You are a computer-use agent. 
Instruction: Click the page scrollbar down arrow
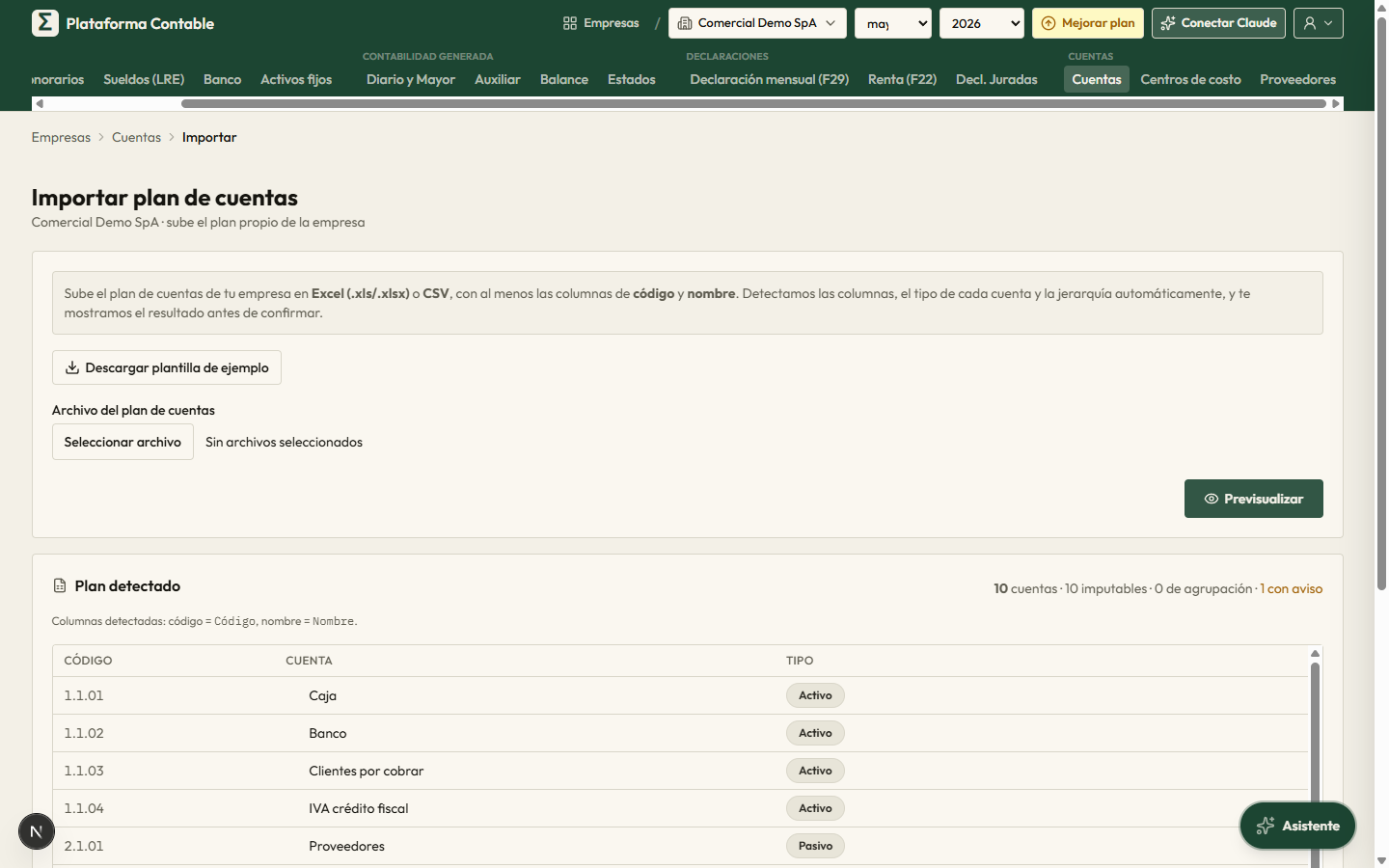point(1381,860)
